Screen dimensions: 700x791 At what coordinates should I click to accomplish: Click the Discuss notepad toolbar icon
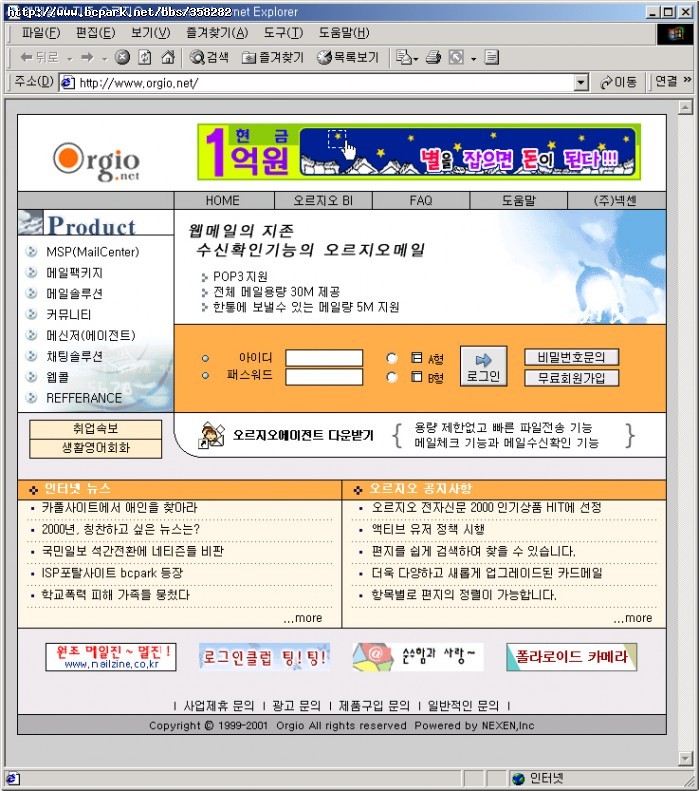coord(491,57)
